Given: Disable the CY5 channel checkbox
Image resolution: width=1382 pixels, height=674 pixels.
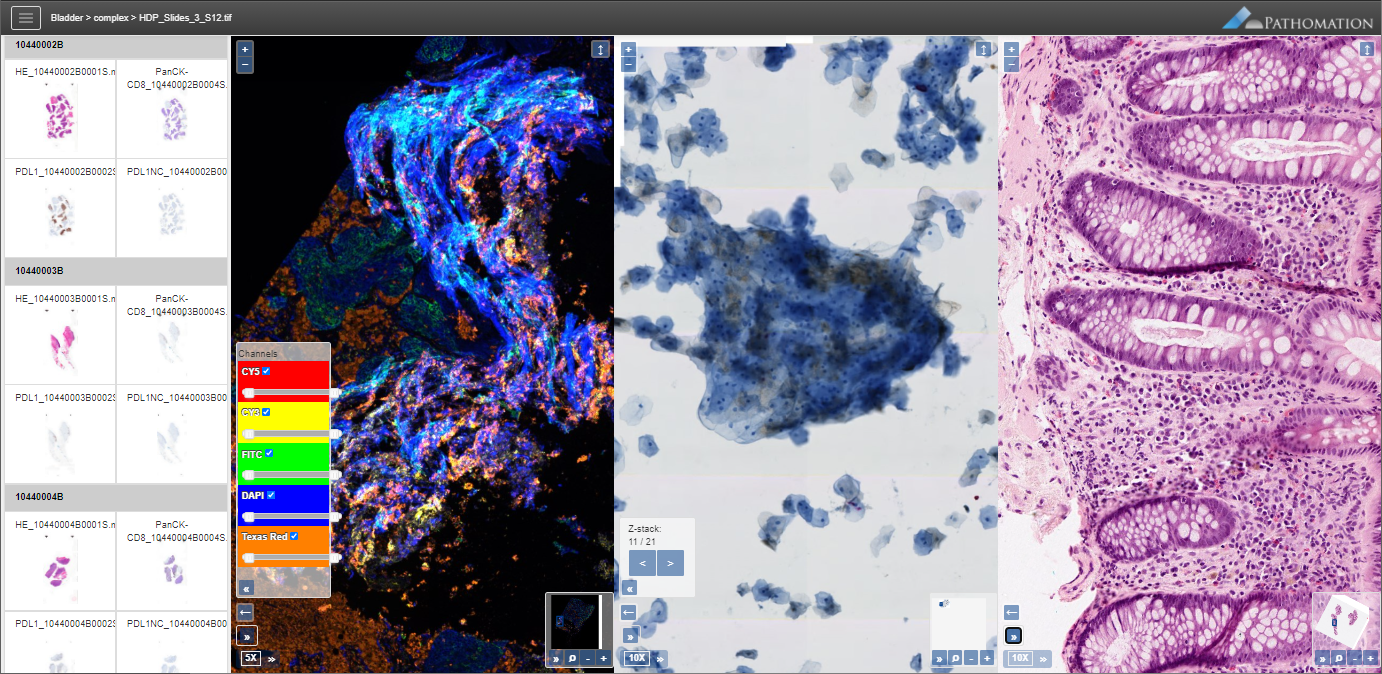Looking at the screenshot, I should (x=266, y=371).
